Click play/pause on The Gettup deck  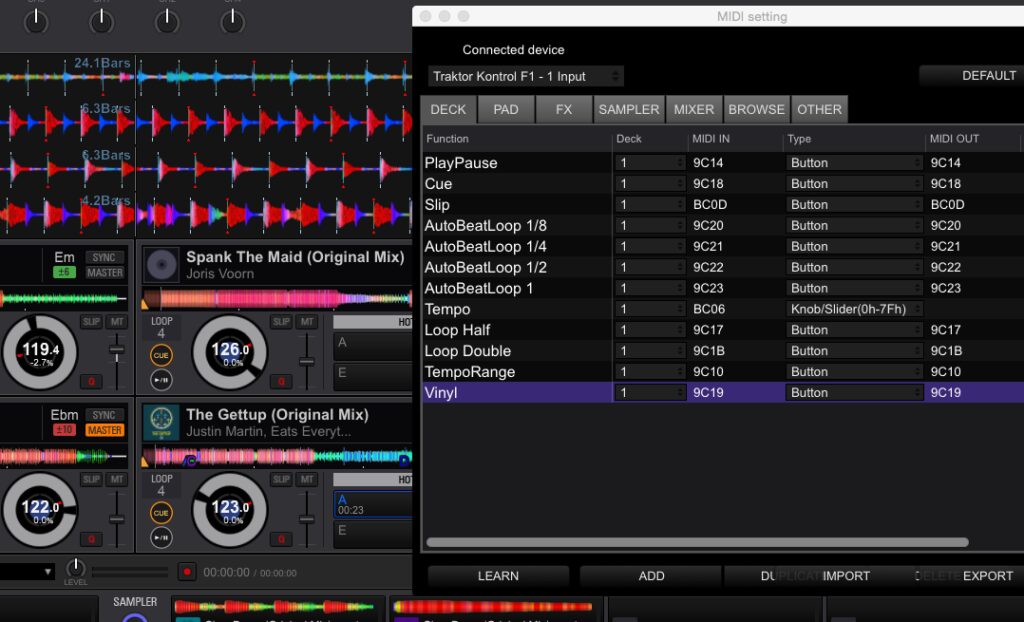pyautogui.click(x=161, y=537)
